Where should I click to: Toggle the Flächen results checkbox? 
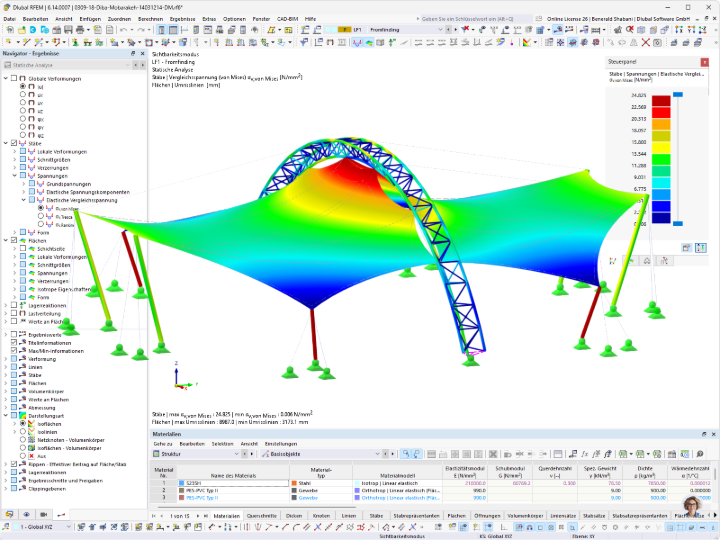[14, 240]
